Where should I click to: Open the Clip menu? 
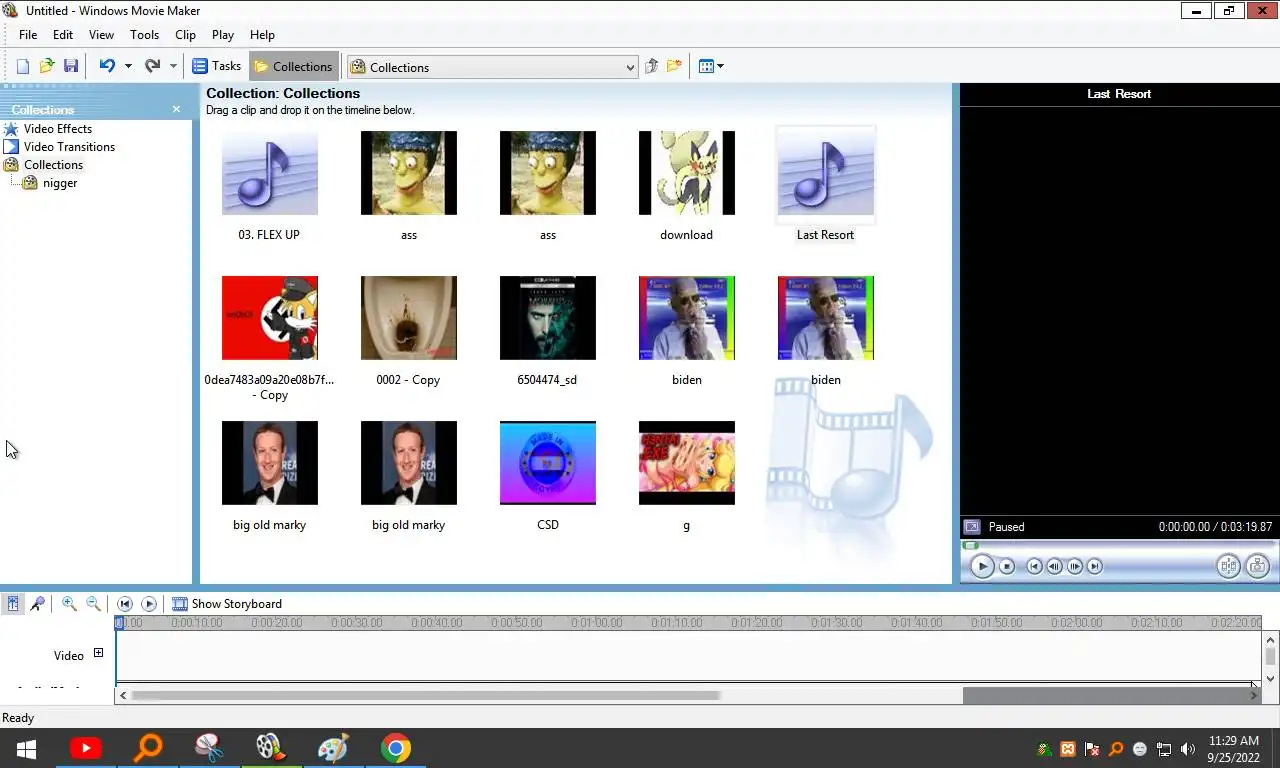pos(186,34)
